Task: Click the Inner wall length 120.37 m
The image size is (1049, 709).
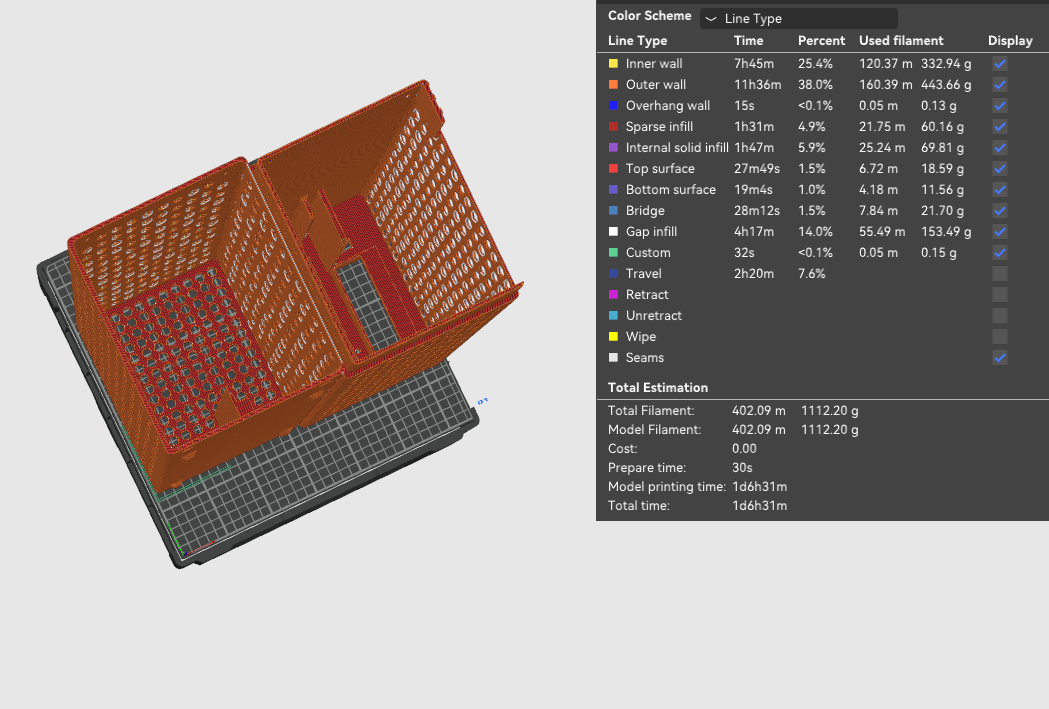Action: (885, 64)
